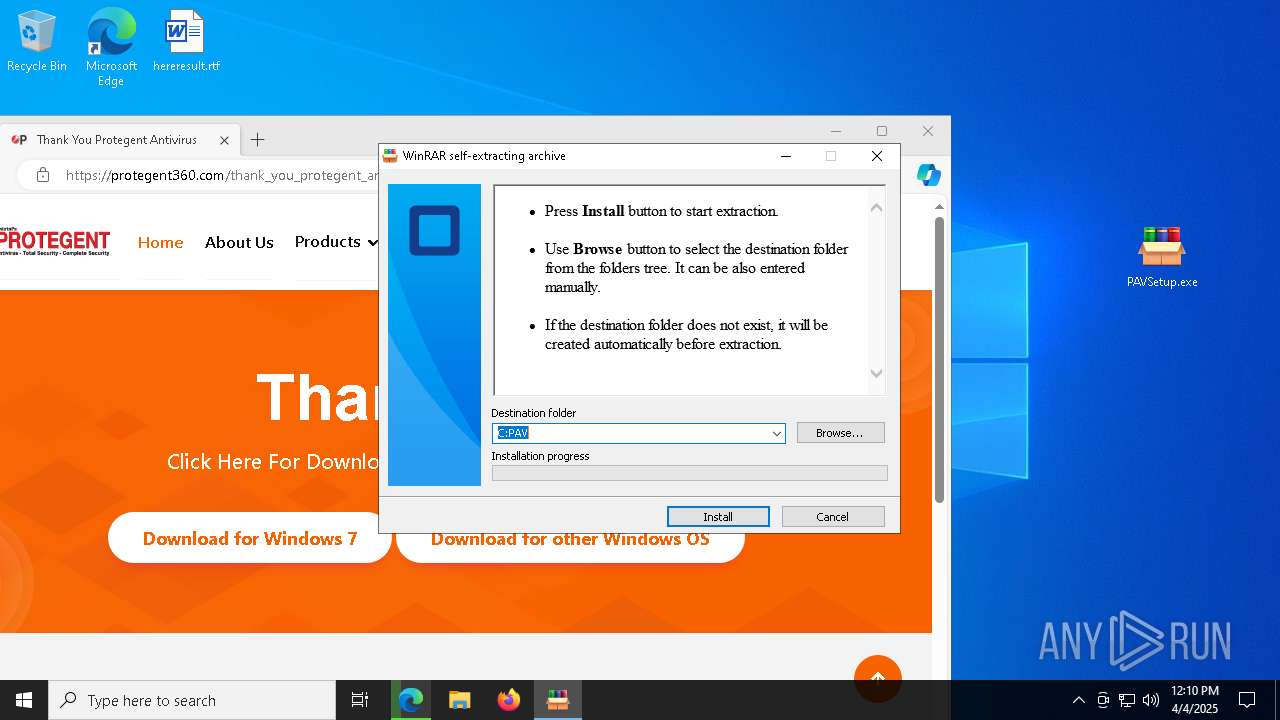Click the Installation progress bar
The width and height of the screenshot is (1280, 720).
tap(689, 473)
